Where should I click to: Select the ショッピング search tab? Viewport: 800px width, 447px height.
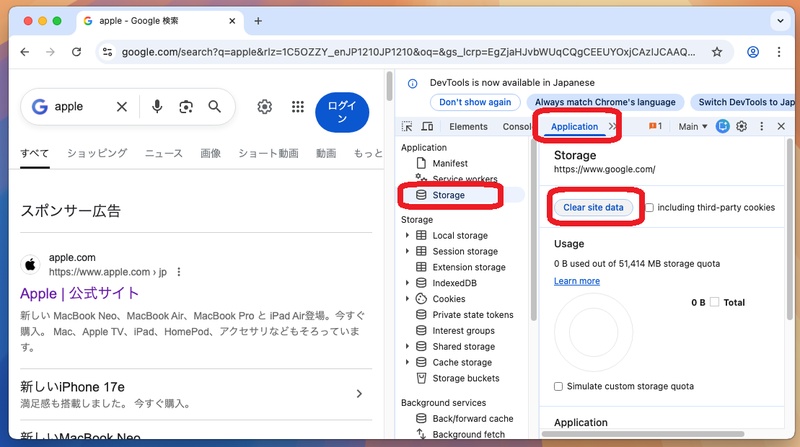tap(97, 153)
